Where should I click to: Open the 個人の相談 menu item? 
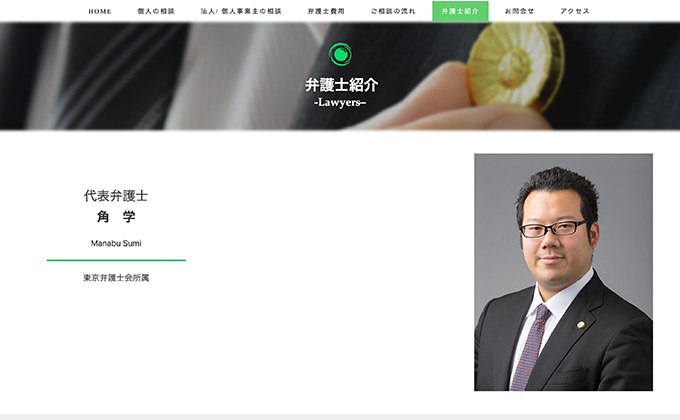click(156, 11)
